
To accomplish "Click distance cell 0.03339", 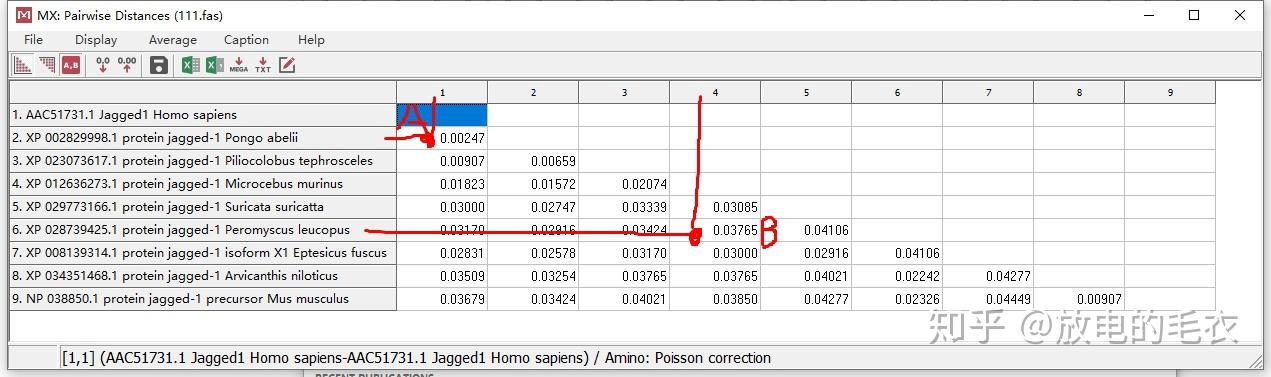I will [624, 207].
